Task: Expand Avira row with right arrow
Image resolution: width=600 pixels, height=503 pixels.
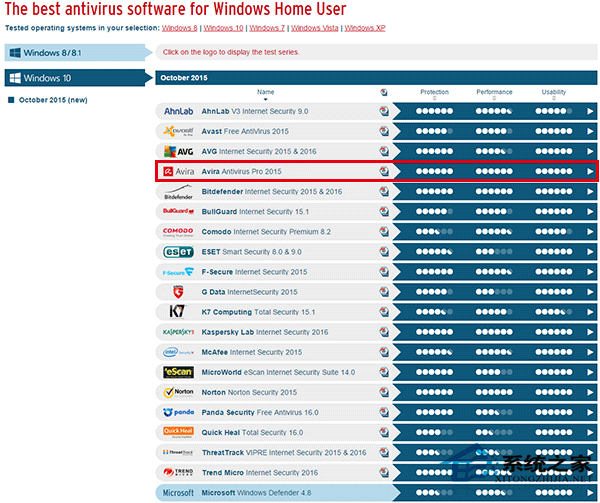Action: coord(590,171)
